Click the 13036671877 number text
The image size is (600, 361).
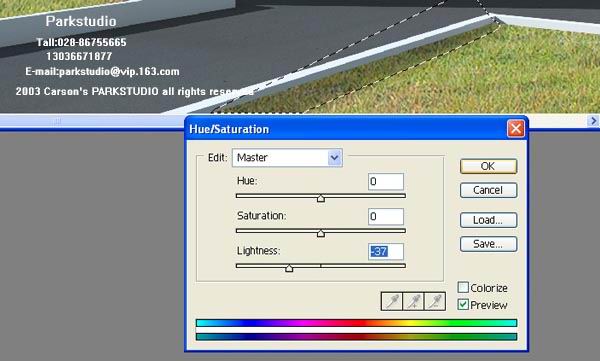point(79,56)
